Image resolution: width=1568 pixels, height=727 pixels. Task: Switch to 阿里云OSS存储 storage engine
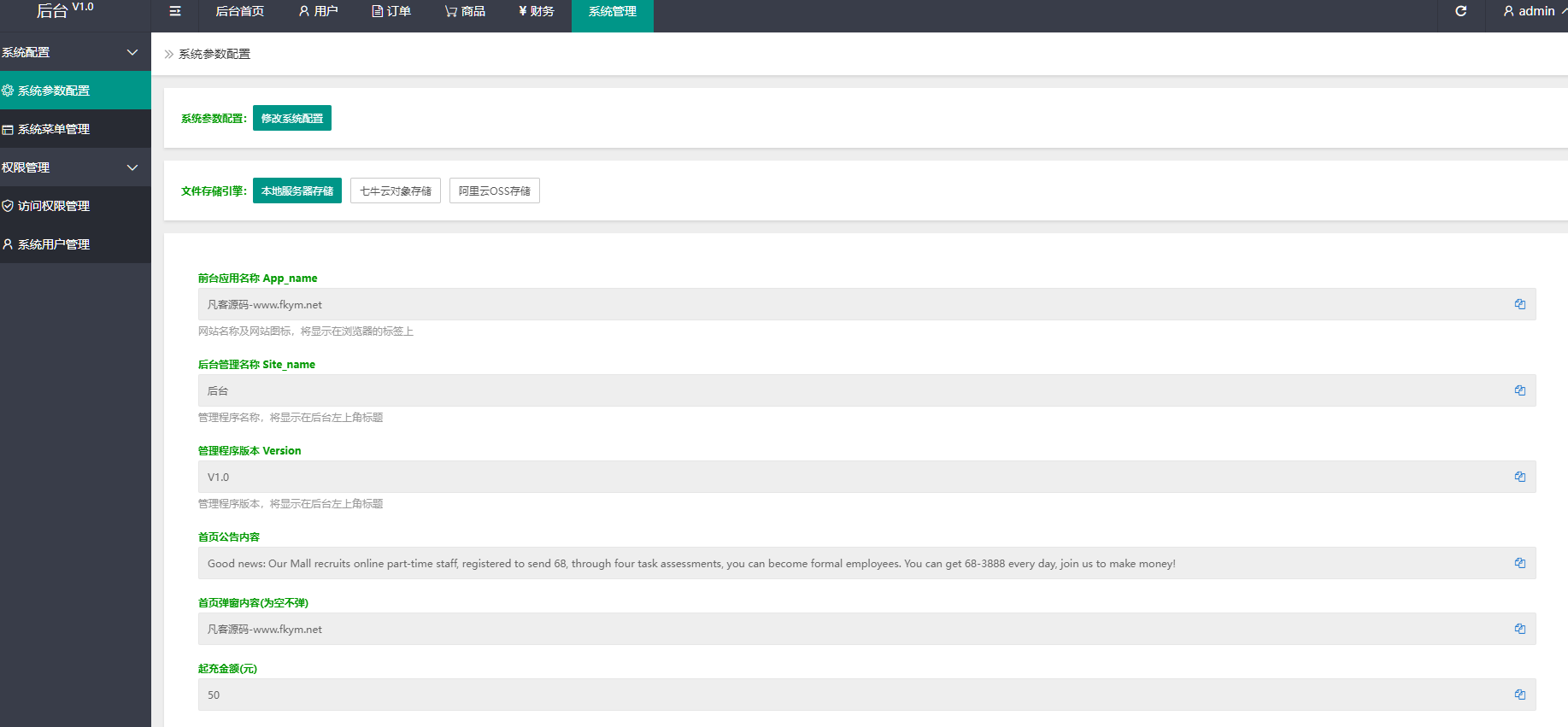(x=494, y=191)
